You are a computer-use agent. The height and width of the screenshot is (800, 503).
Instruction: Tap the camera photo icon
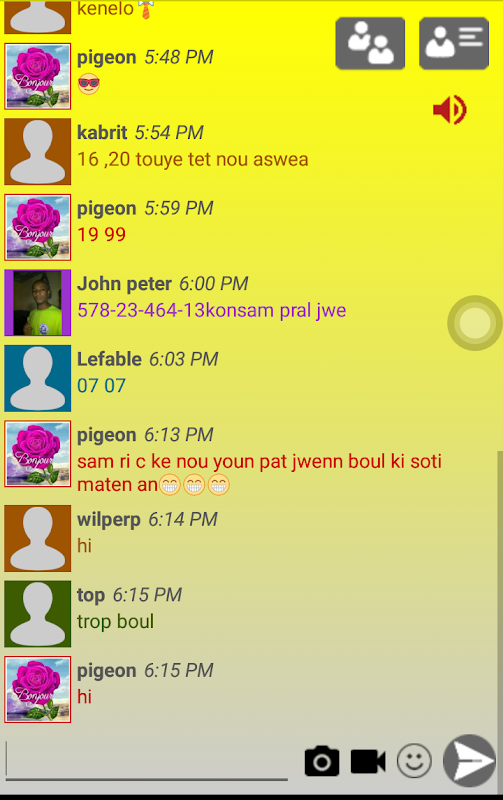click(322, 761)
